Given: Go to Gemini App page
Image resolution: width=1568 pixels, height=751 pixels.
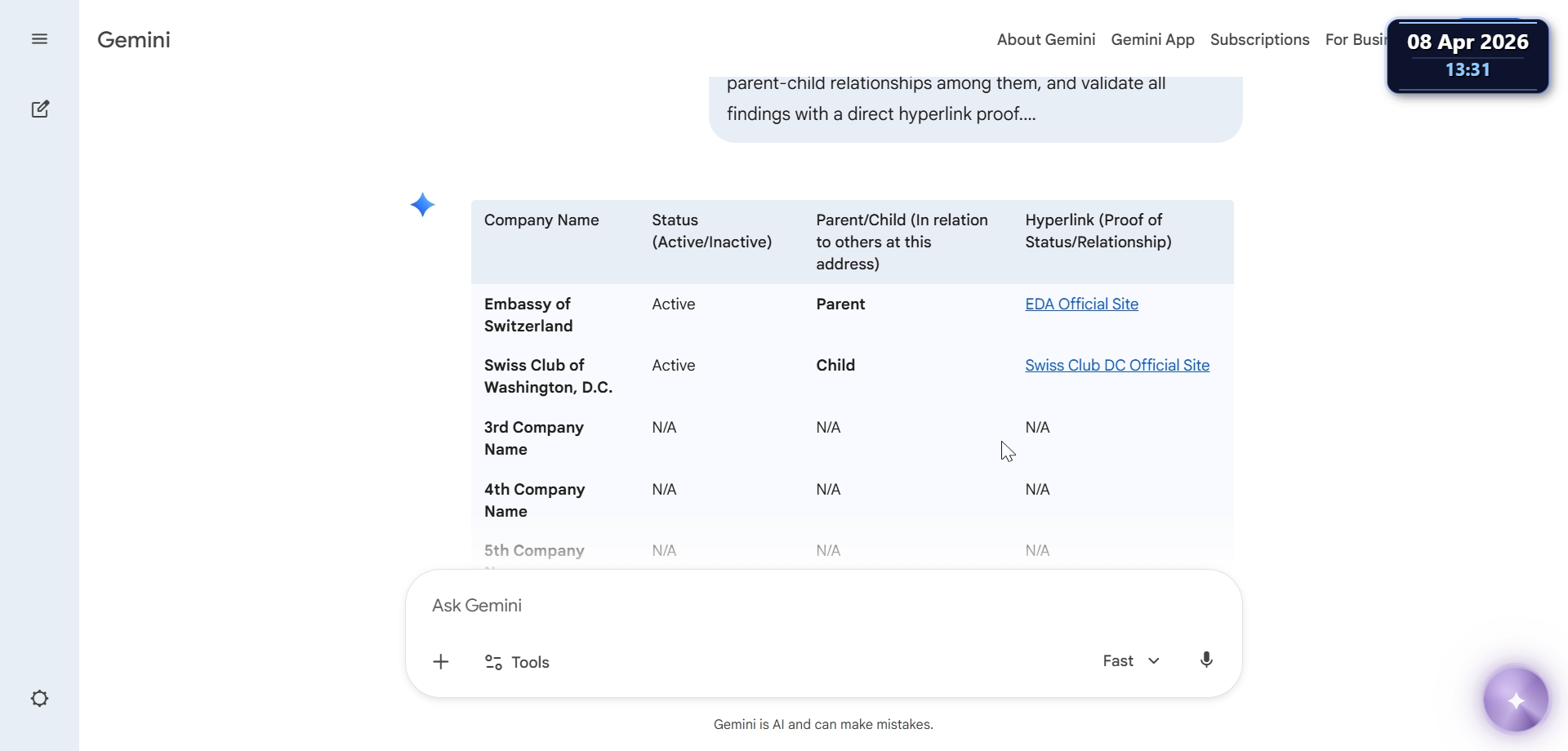Looking at the screenshot, I should [x=1152, y=40].
